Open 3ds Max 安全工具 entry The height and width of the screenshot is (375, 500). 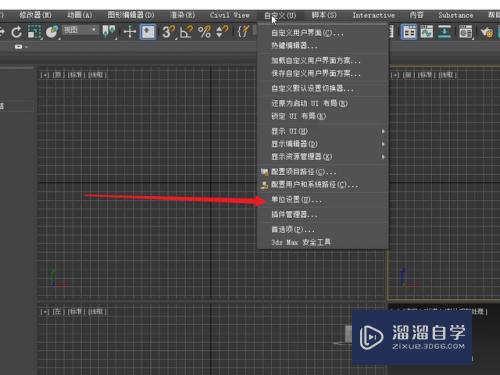coord(323,242)
